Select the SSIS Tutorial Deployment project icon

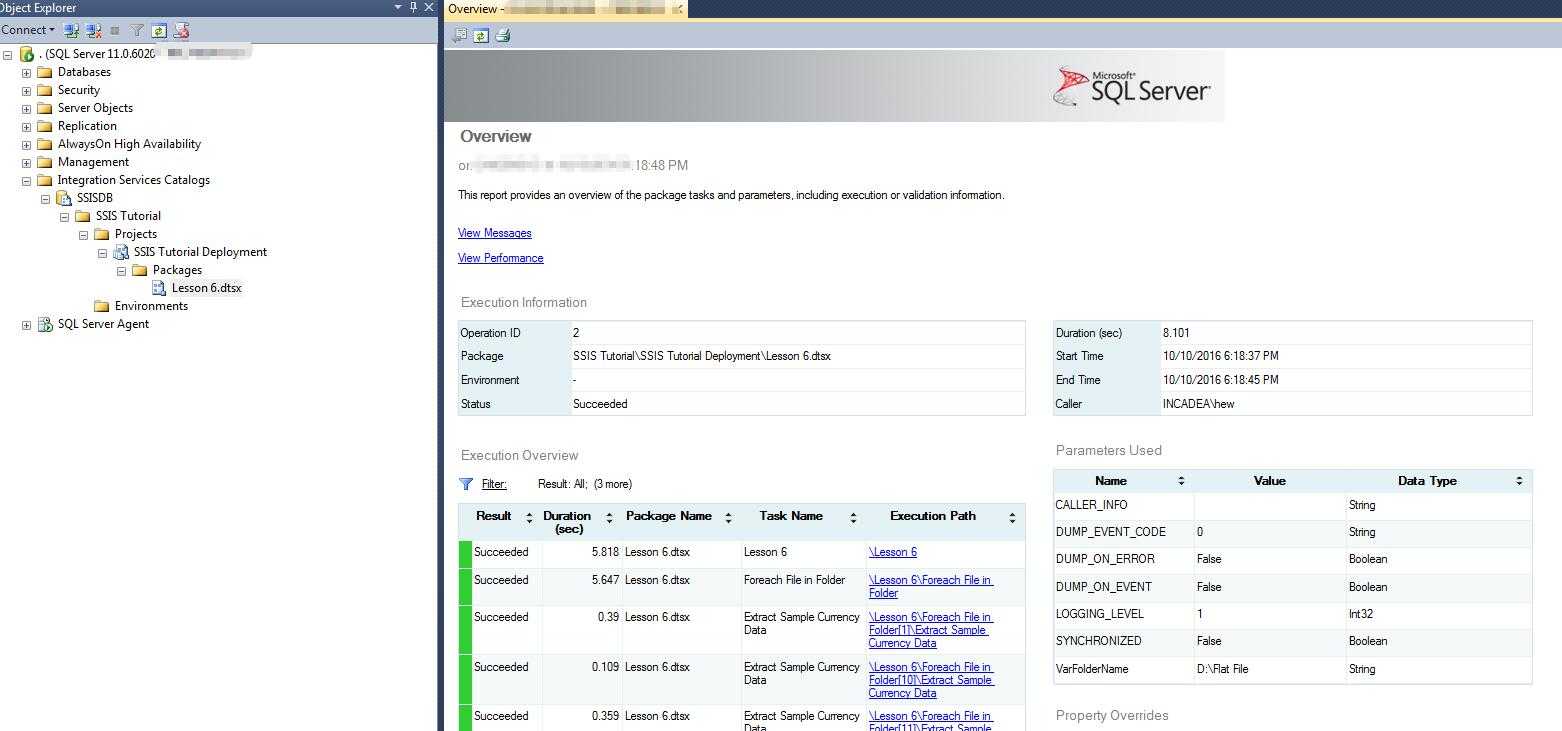(120, 252)
